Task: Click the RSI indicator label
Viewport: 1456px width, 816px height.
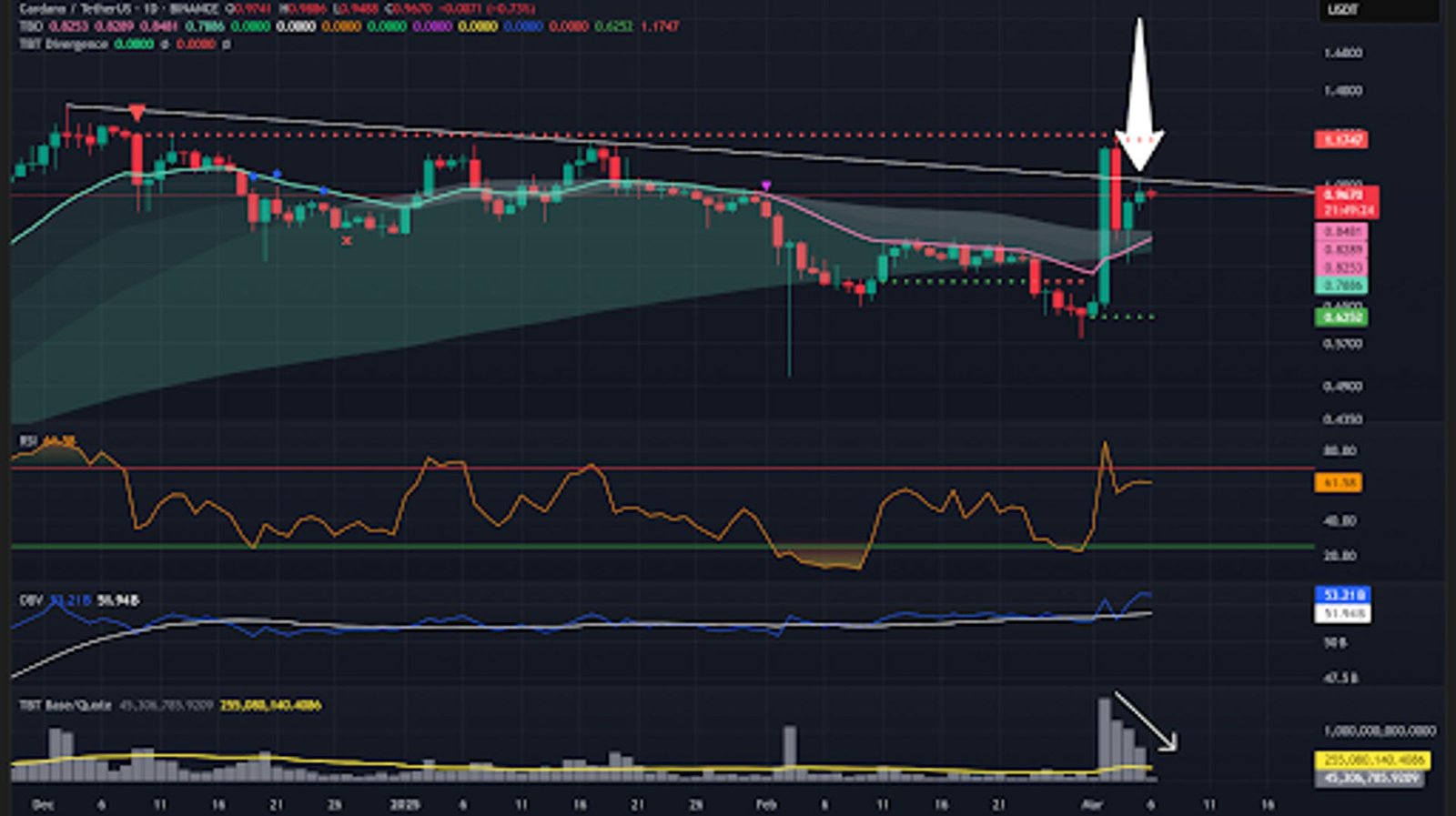Action: click(x=28, y=441)
